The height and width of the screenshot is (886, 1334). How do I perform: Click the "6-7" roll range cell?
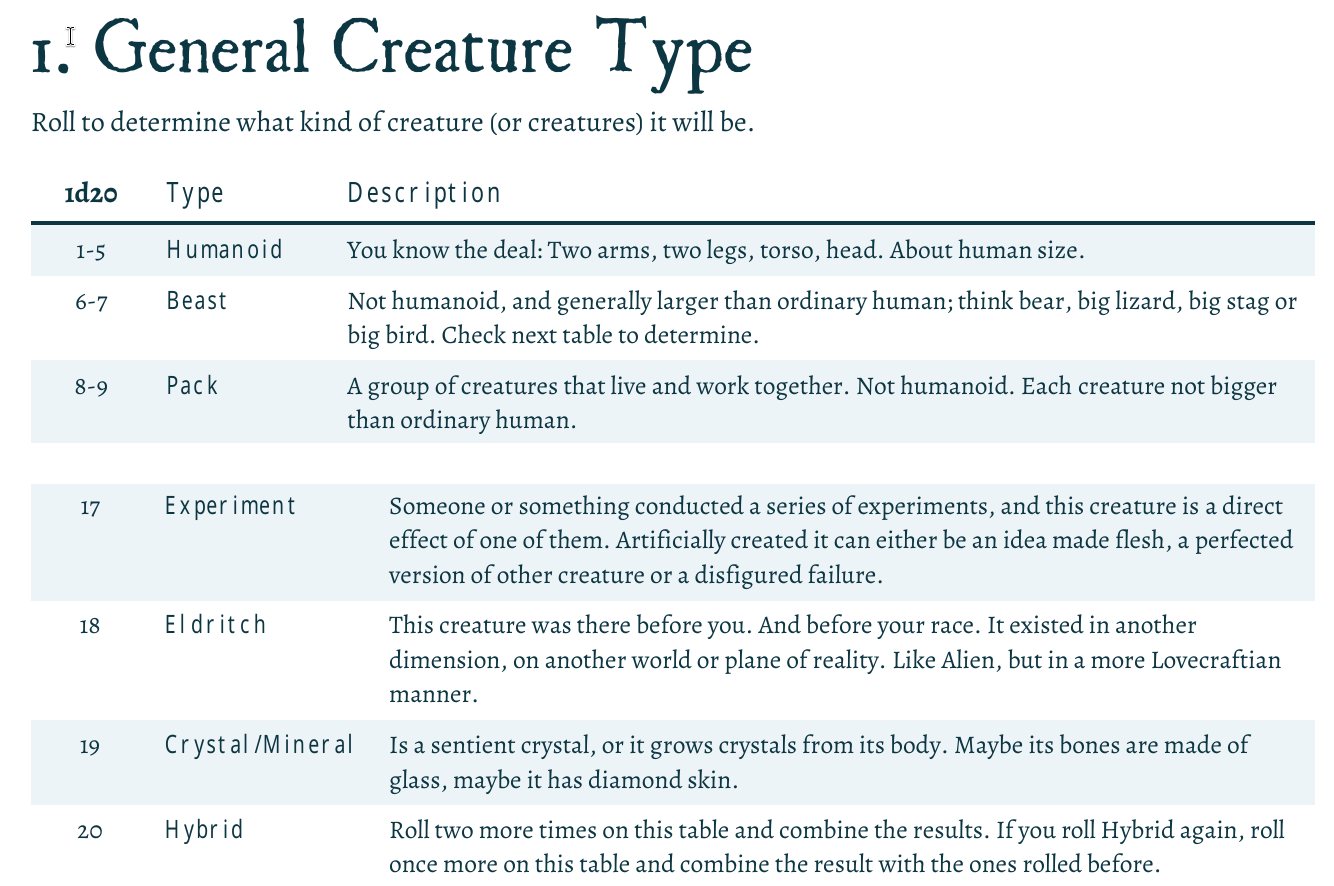(90, 302)
